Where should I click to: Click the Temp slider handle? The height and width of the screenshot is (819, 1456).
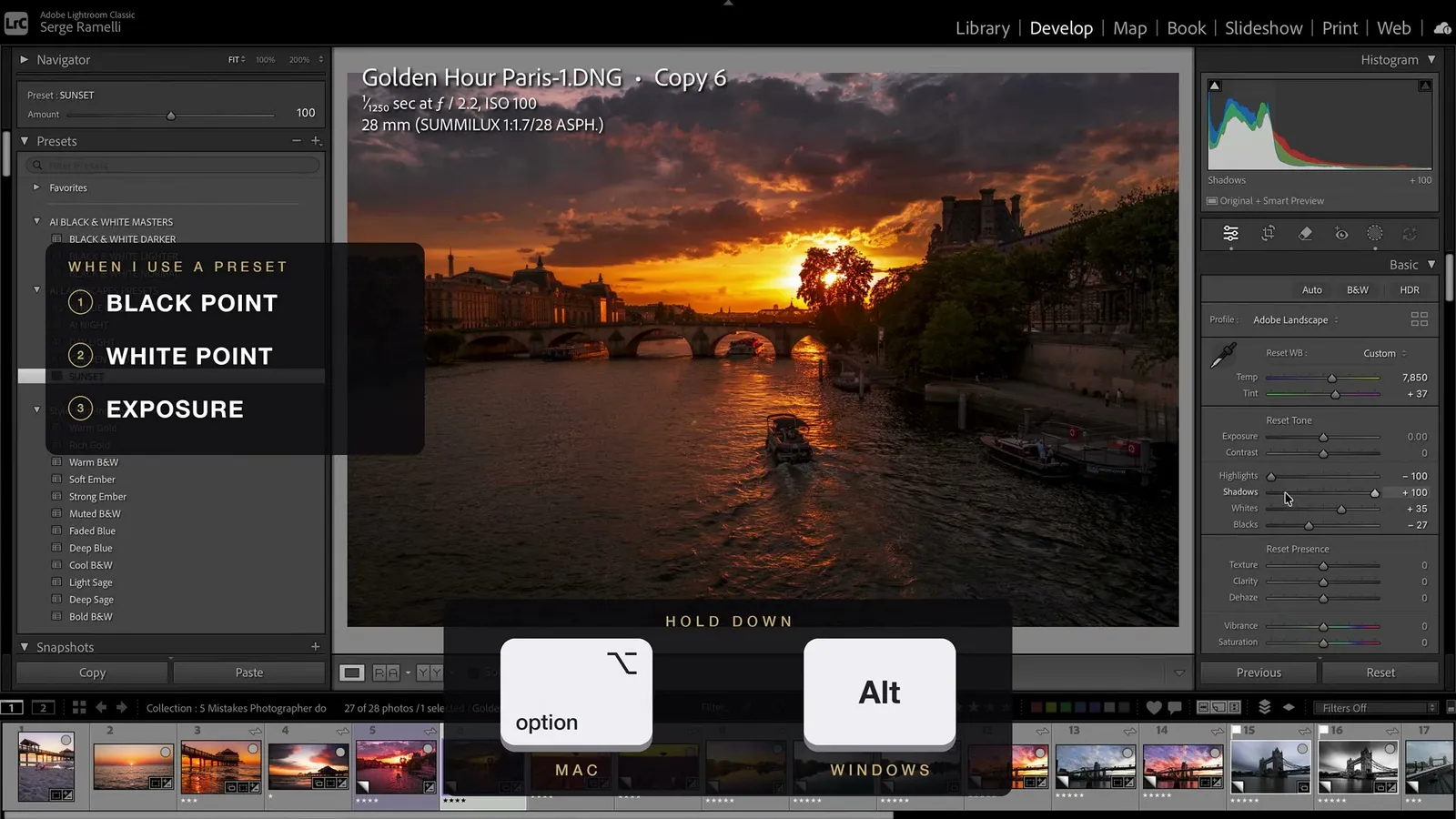coord(1332,378)
